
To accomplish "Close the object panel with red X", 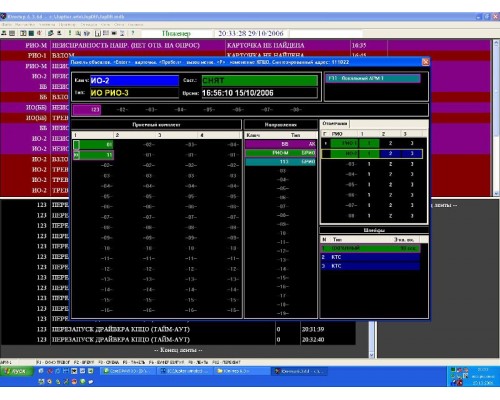I will [426, 62].
